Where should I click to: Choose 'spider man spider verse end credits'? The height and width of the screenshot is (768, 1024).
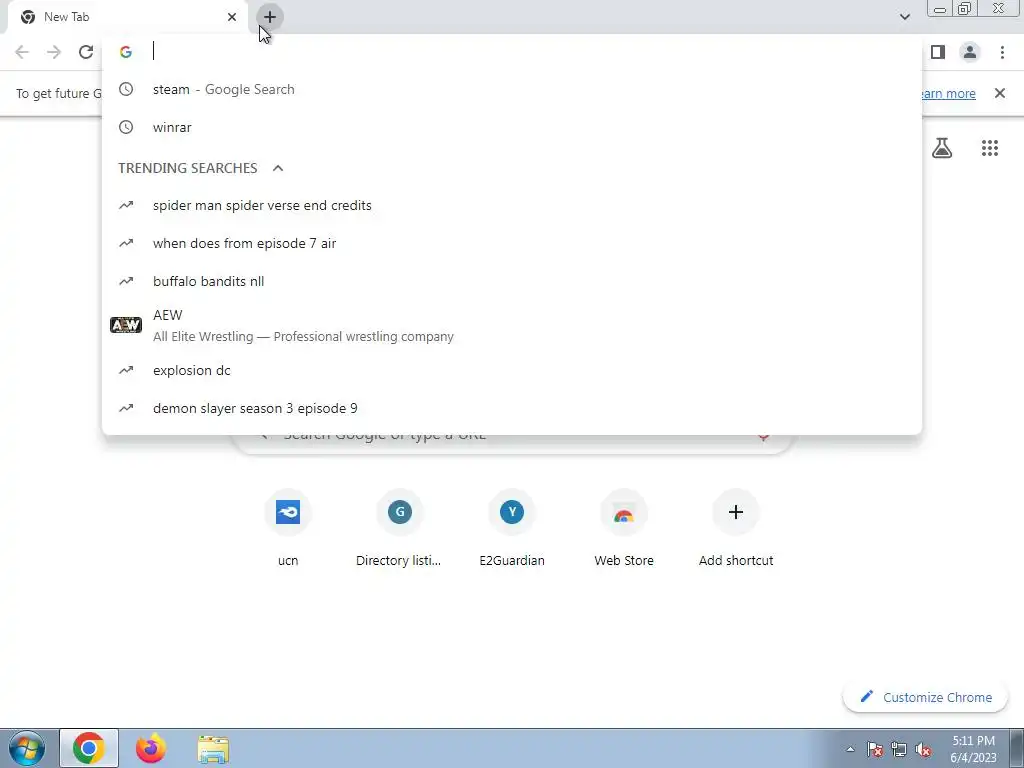(512, 205)
